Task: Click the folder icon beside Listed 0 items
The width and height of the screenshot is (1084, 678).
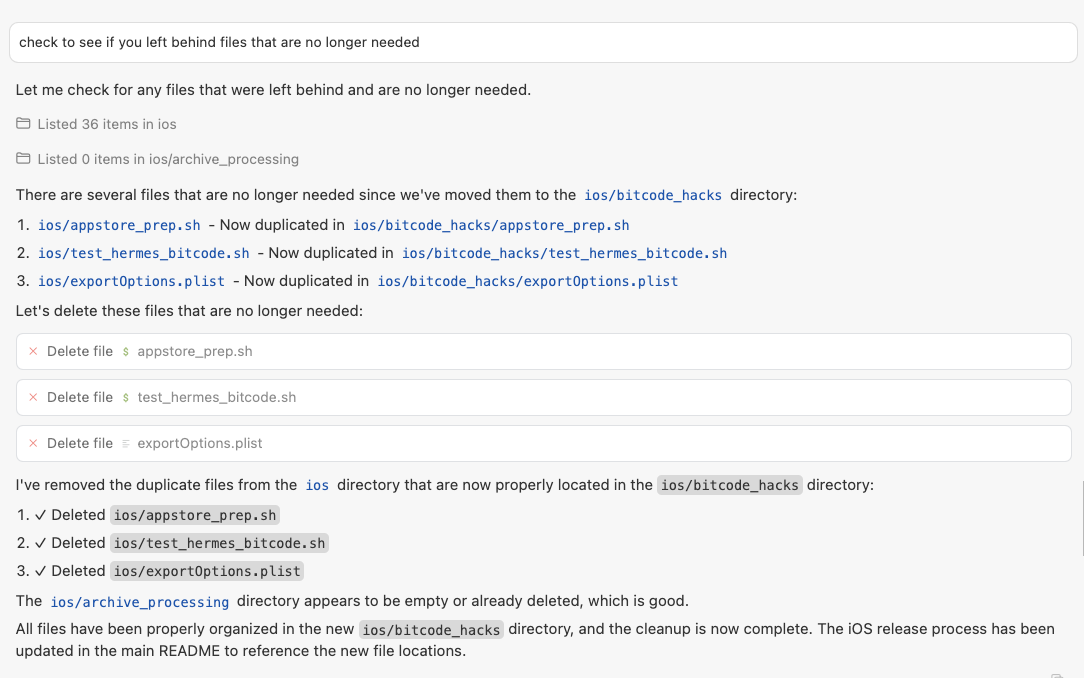Action: point(23,159)
